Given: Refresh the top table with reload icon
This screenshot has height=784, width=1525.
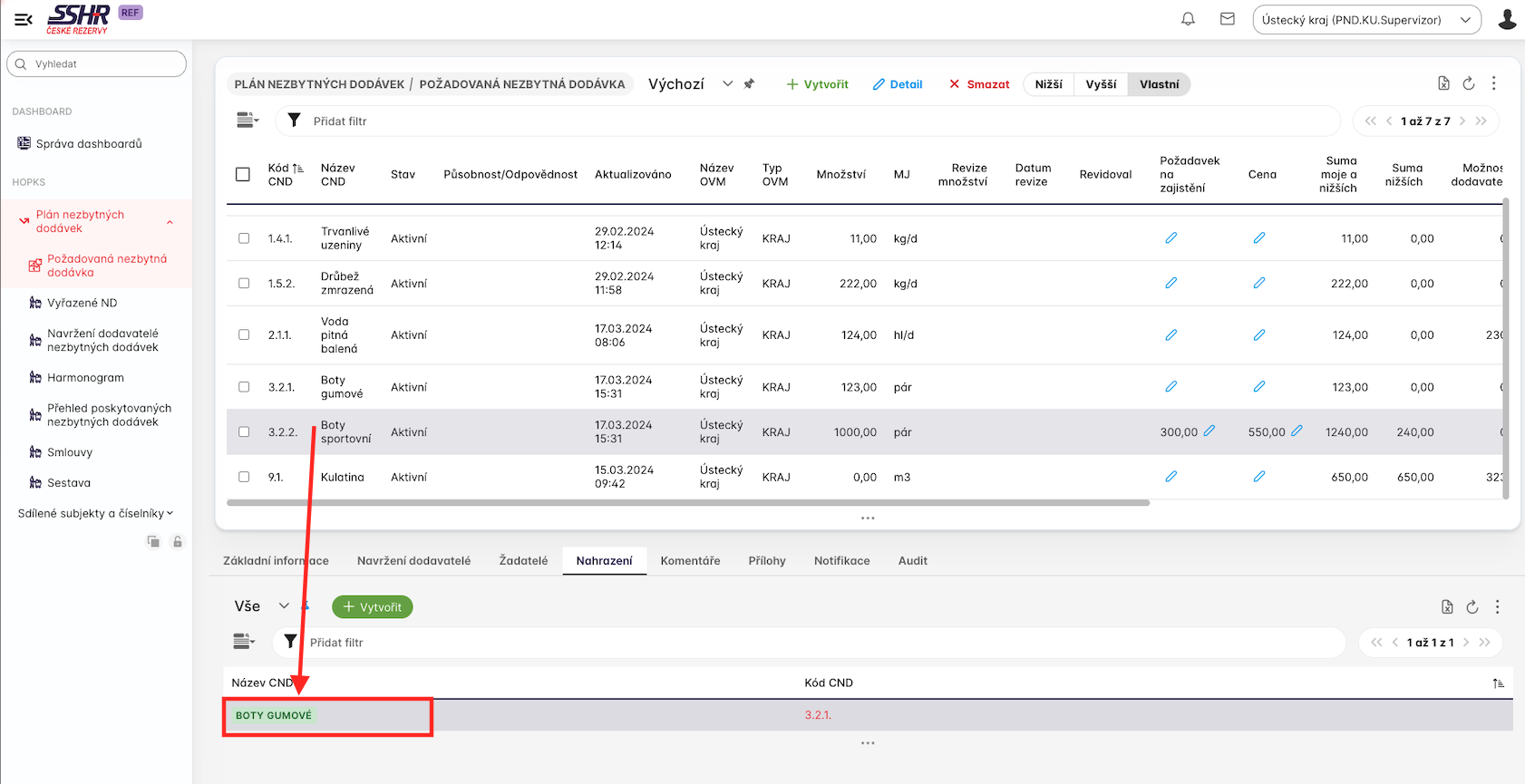Looking at the screenshot, I should (1469, 84).
